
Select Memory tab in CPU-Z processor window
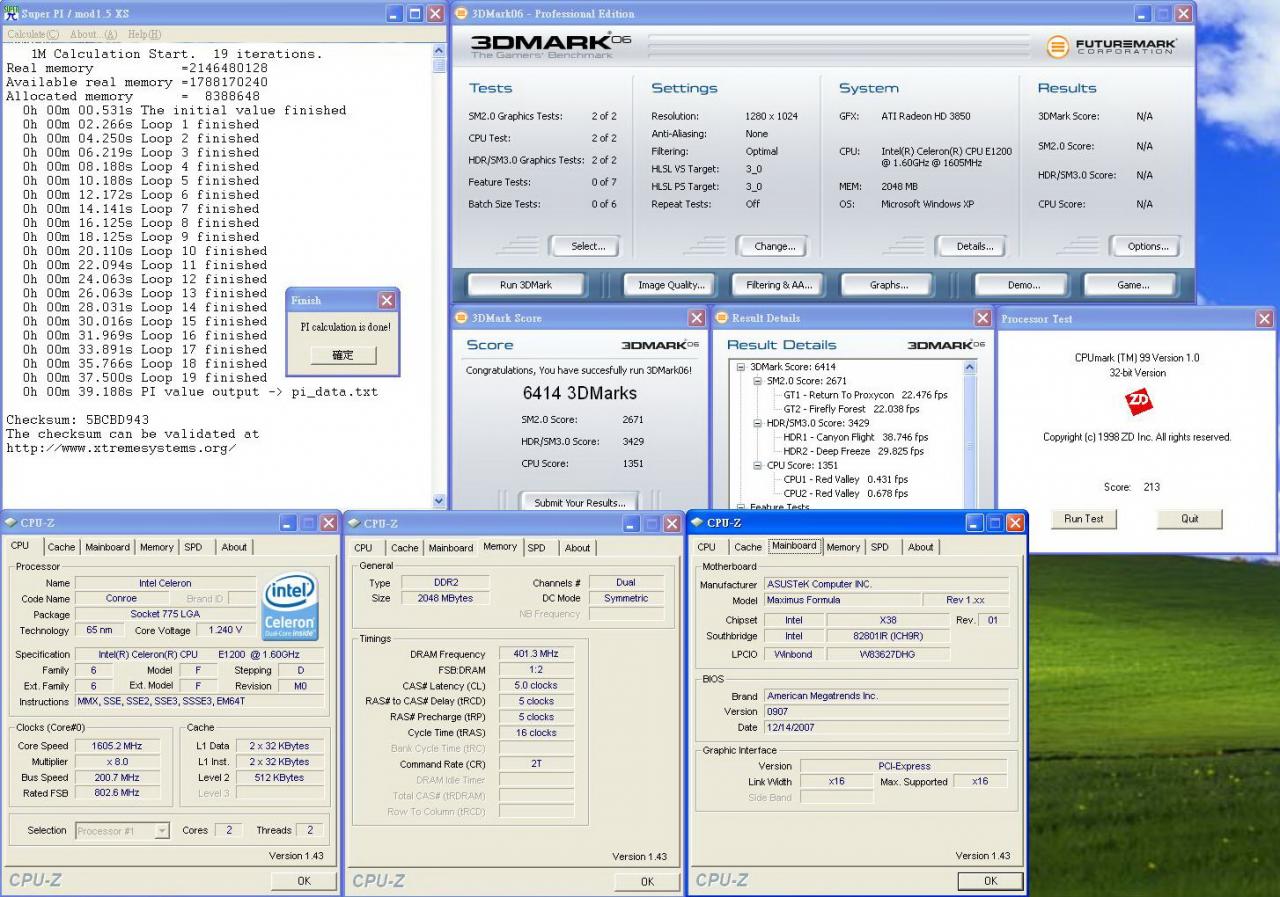point(156,547)
